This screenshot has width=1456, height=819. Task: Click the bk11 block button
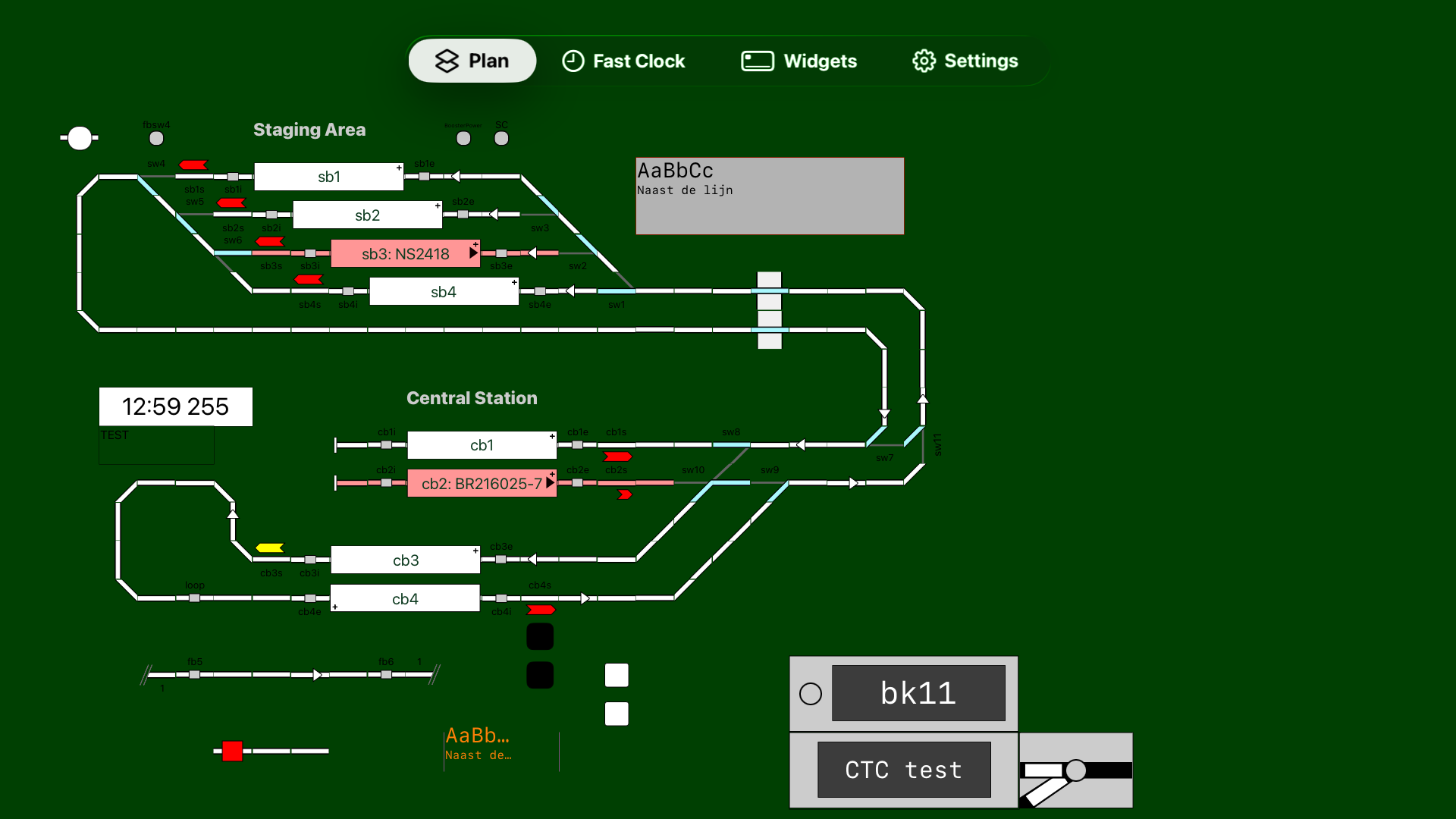tap(918, 693)
